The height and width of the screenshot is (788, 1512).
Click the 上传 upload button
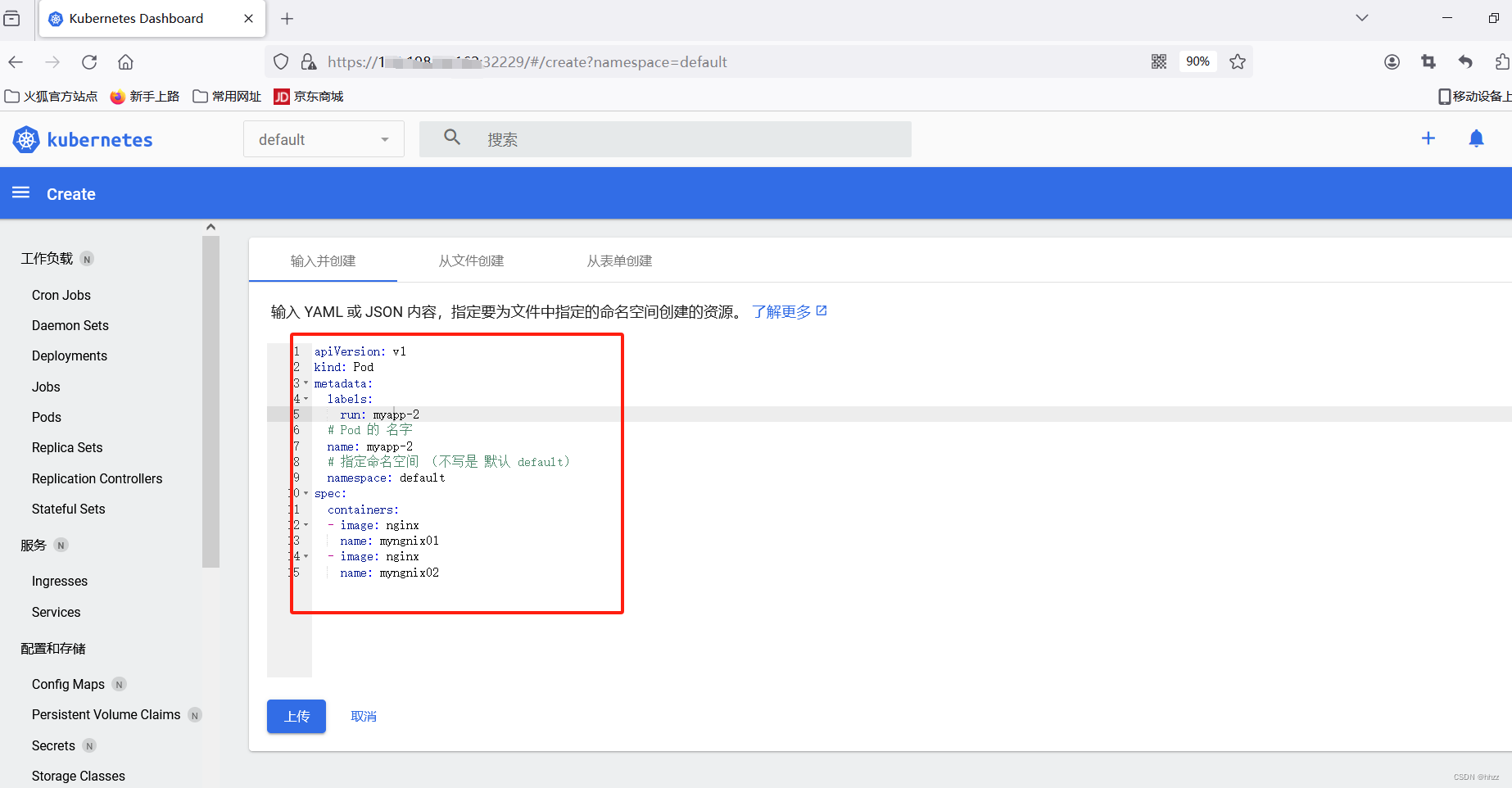297,717
